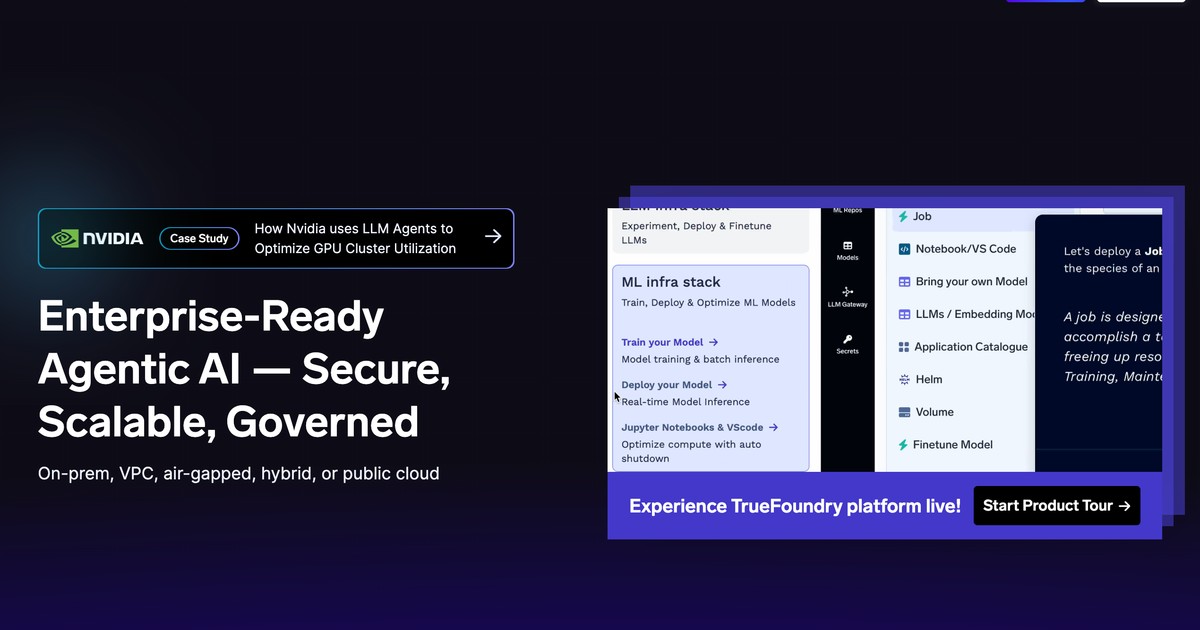Click 'Real-time Model Inference' text
This screenshot has height=630, width=1200.
point(685,402)
